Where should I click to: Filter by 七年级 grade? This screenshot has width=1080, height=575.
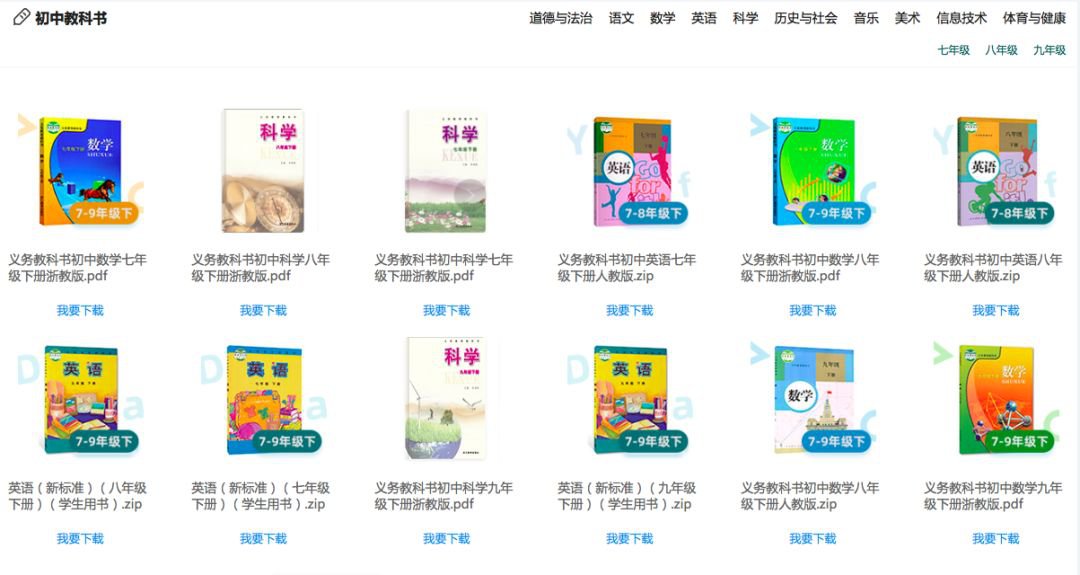[x=953, y=50]
